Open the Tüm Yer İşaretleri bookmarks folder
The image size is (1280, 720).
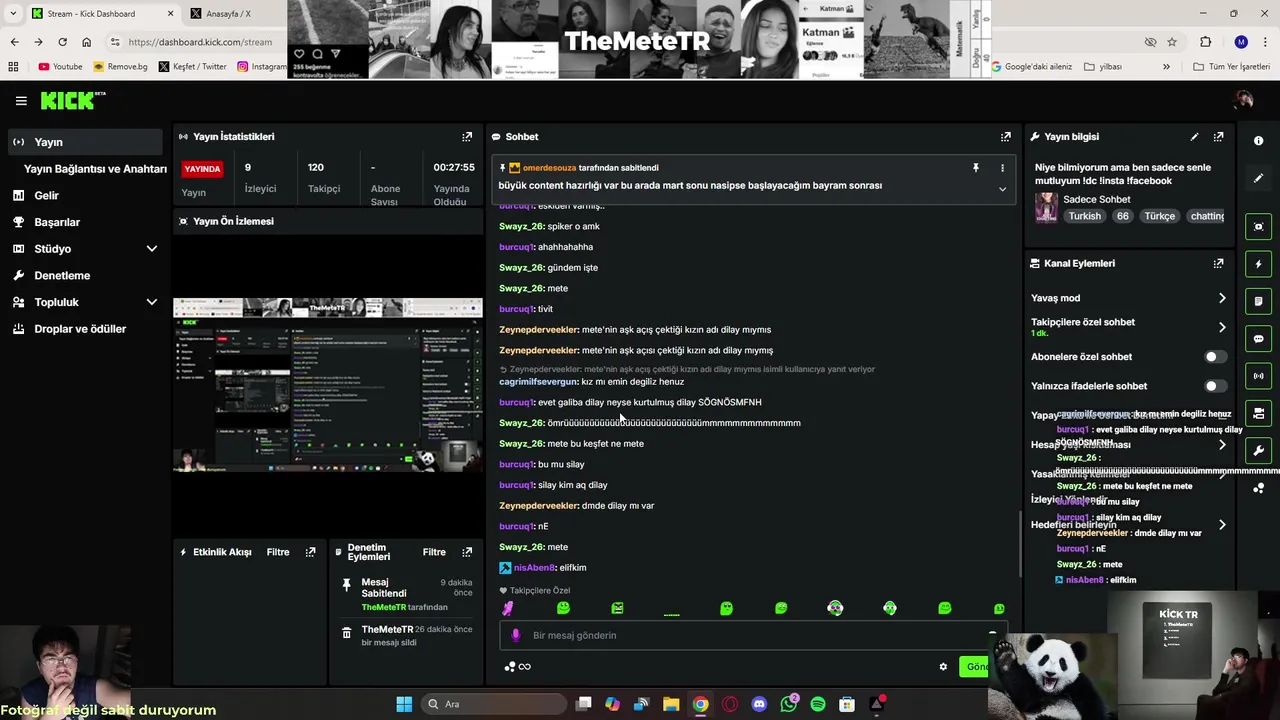click(1231, 67)
